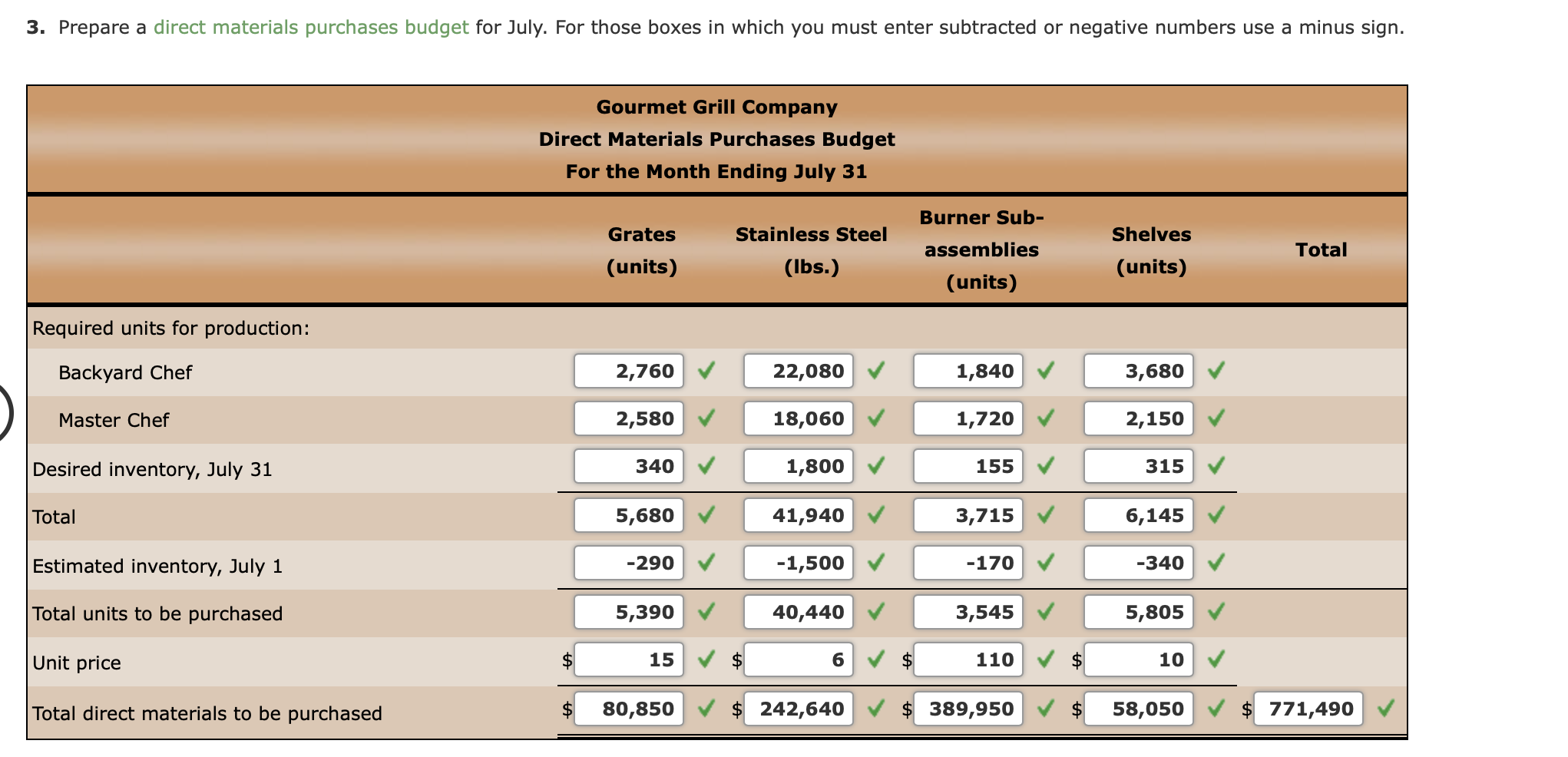
Task: Select the 242,640 stainless steel total field
Action: click(799, 709)
